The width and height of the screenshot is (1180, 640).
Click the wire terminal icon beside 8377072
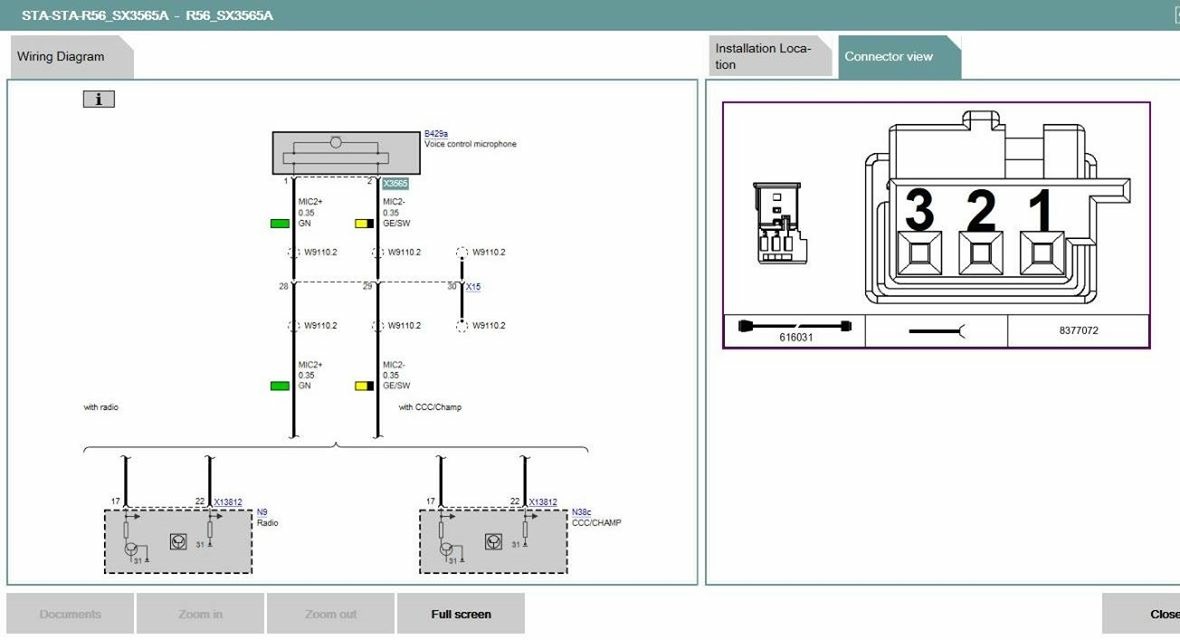937,331
